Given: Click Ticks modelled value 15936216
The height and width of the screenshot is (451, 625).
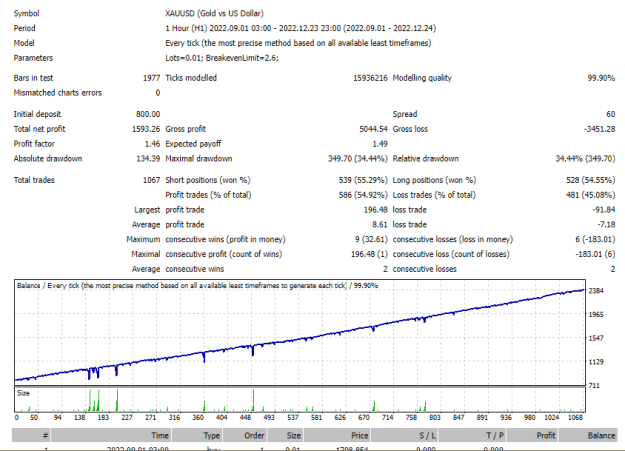Looking at the screenshot, I should click(x=370, y=78).
